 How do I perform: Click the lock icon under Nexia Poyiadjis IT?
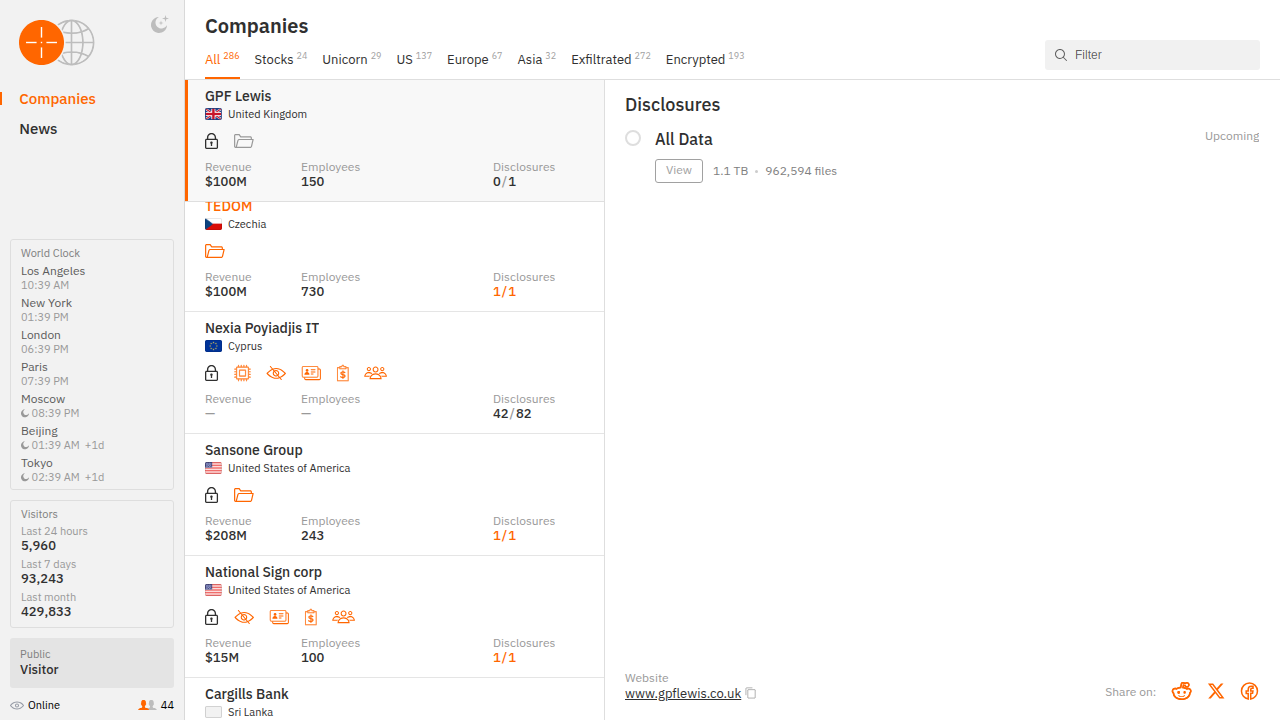tap(211, 373)
